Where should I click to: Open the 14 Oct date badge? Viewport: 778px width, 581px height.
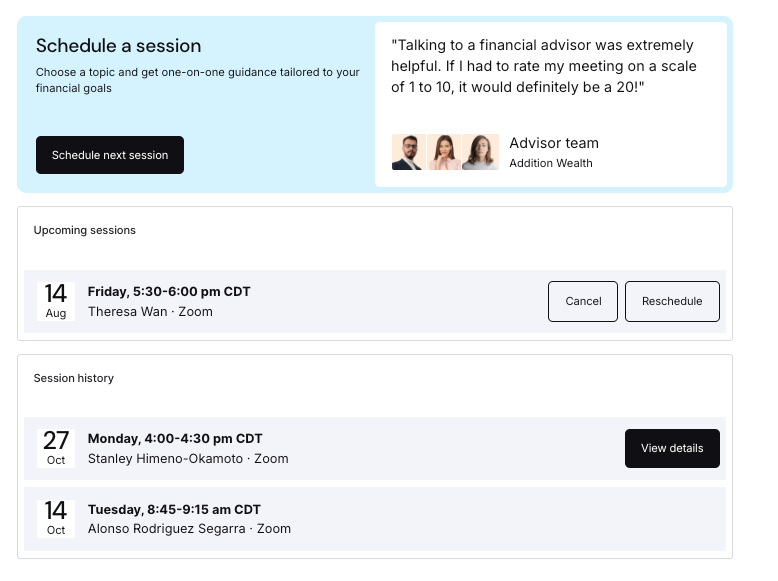56,518
